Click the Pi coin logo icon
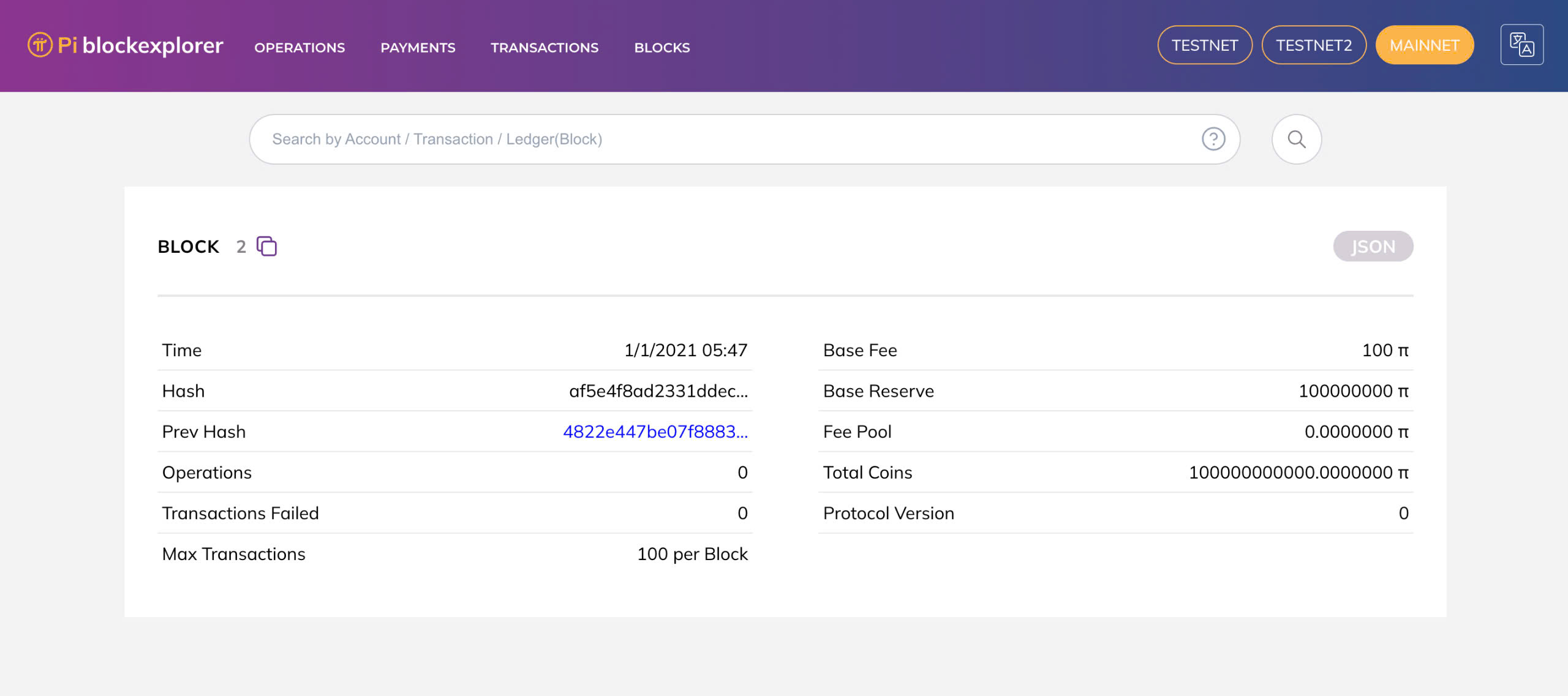The height and width of the screenshot is (696, 1568). 40,45
